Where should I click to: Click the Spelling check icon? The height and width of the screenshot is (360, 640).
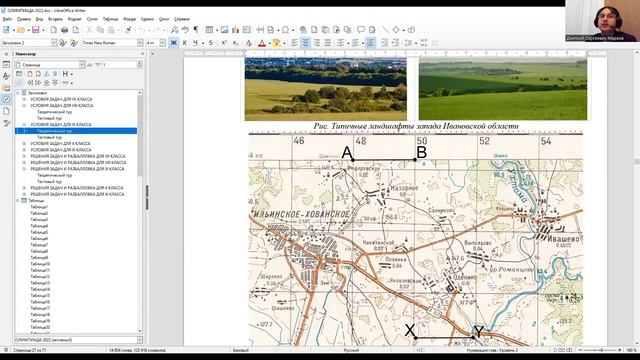coord(185,30)
